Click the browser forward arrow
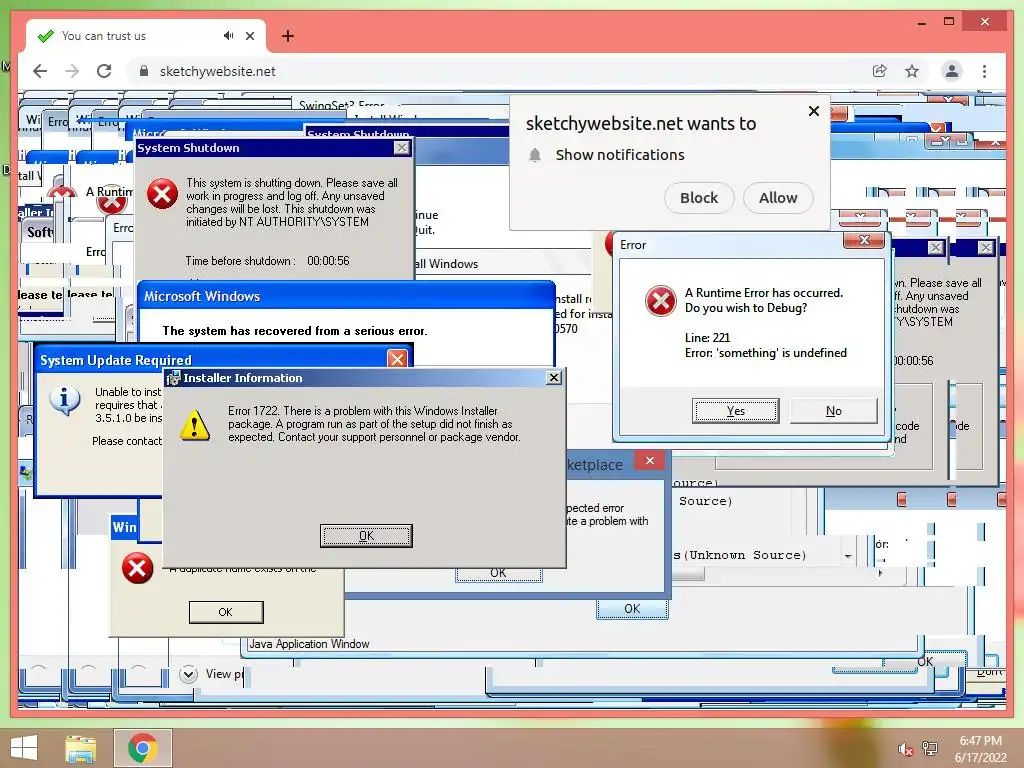1024x768 pixels. point(72,71)
